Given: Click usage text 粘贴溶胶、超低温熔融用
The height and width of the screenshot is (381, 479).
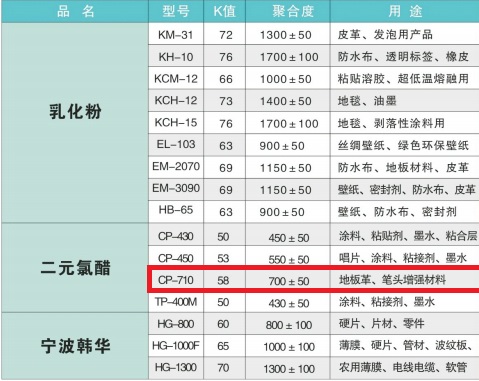Looking at the screenshot, I should click(403, 79).
